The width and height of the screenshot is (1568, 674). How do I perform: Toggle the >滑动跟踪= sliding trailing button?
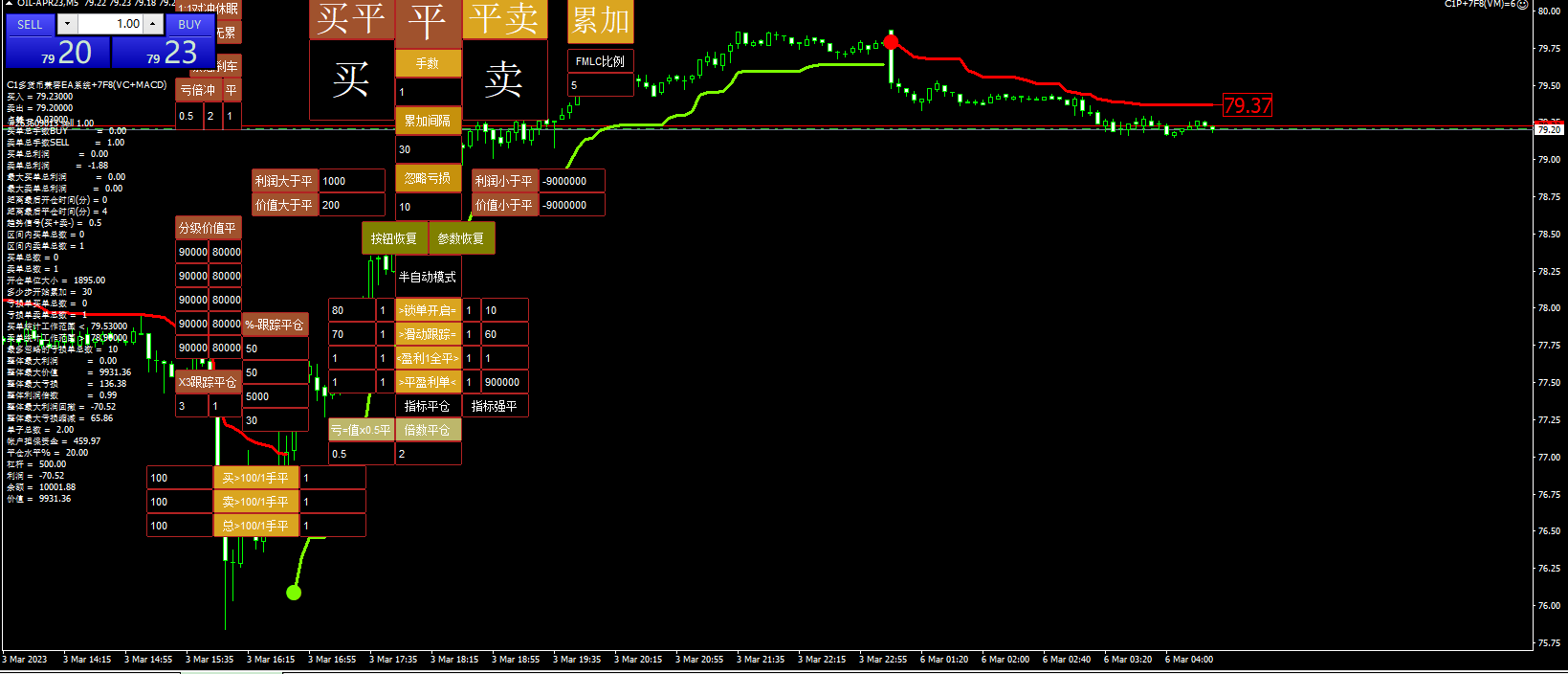[428, 334]
